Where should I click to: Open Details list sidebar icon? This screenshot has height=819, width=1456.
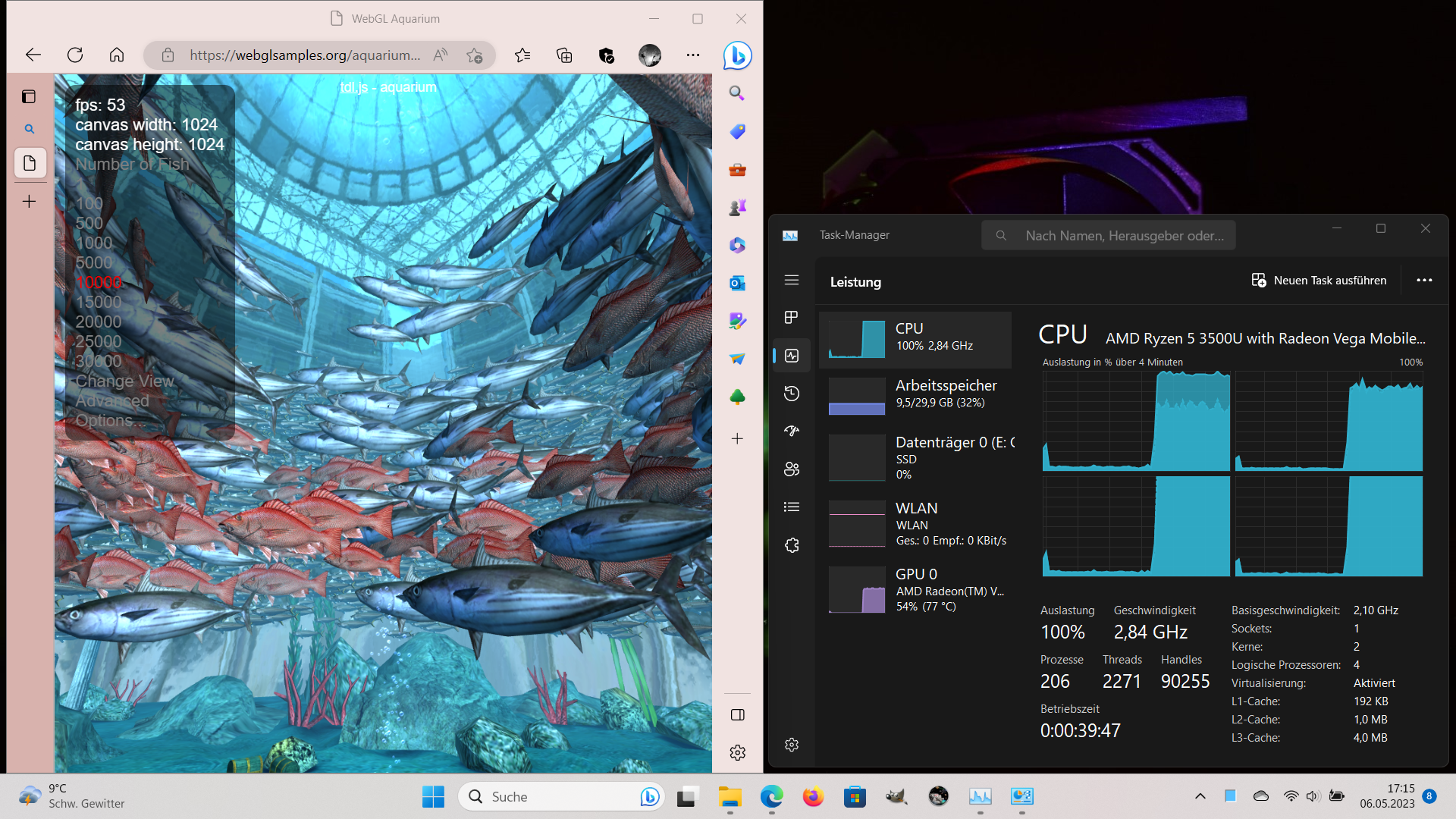coord(791,507)
